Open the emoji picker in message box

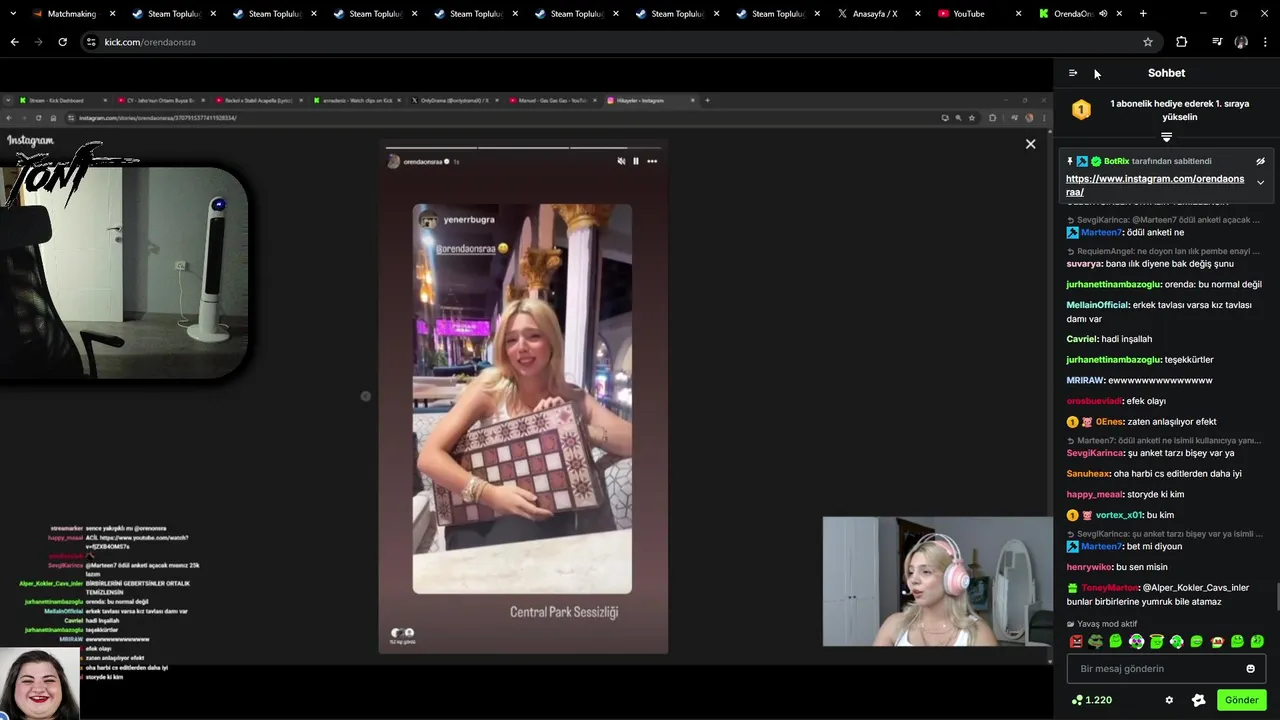pos(1250,669)
